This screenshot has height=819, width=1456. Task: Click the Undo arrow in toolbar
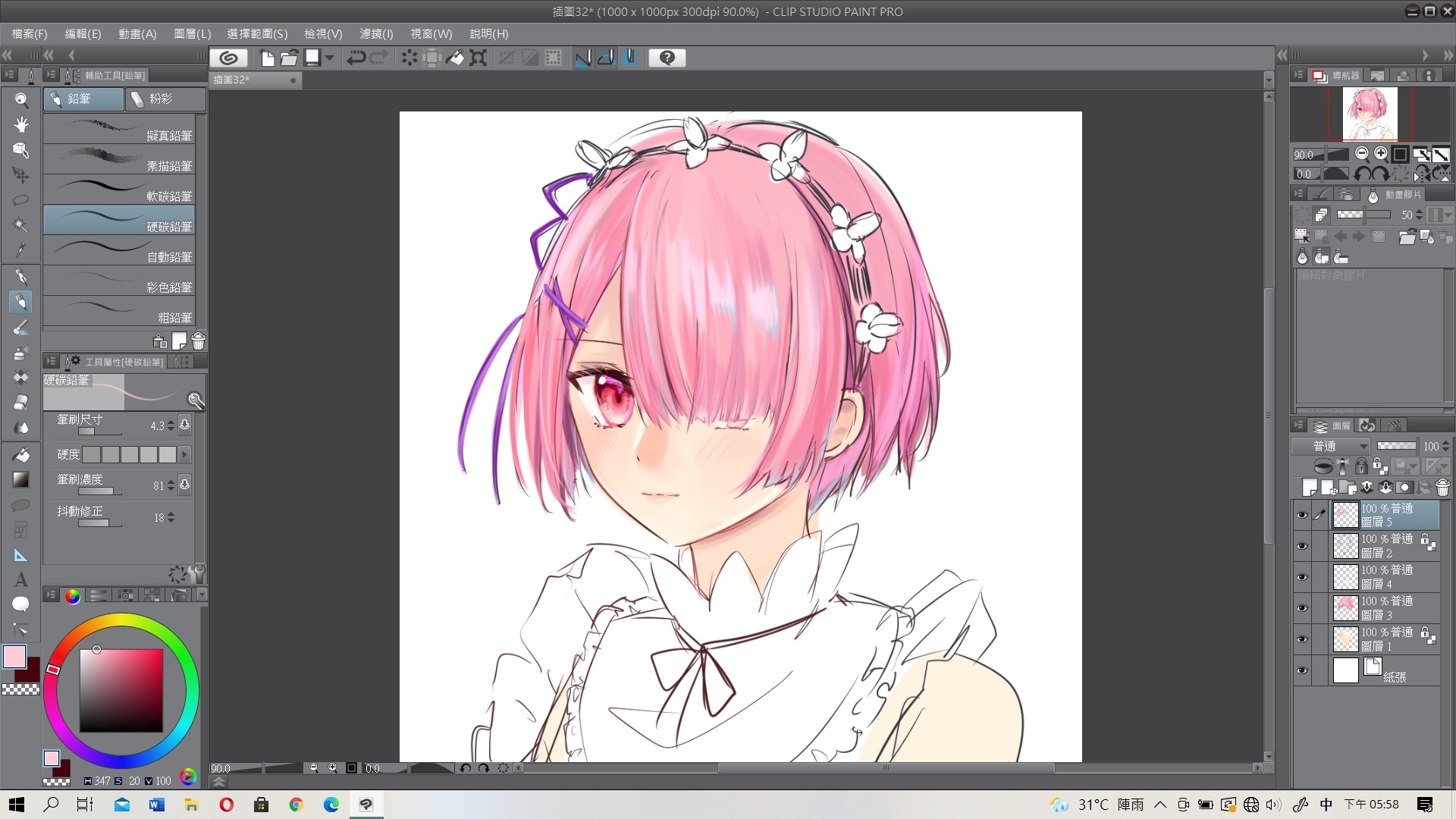click(356, 58)
